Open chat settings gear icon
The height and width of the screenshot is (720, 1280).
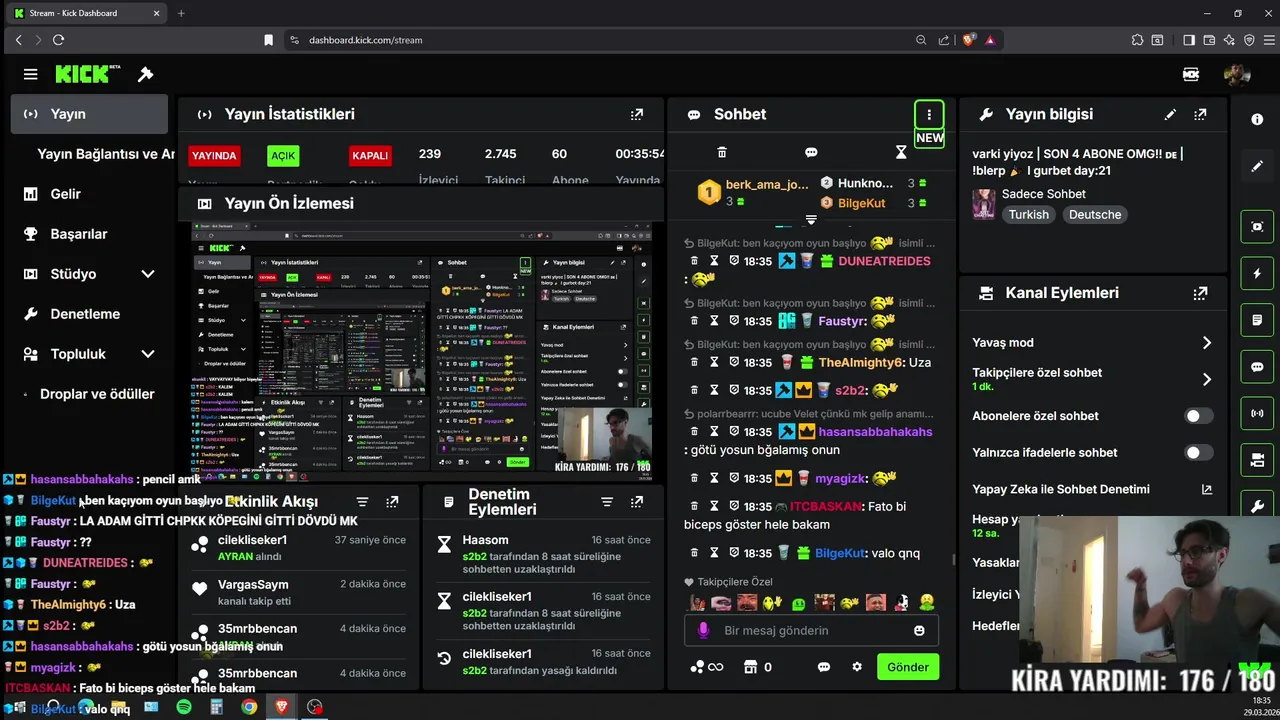856,667
